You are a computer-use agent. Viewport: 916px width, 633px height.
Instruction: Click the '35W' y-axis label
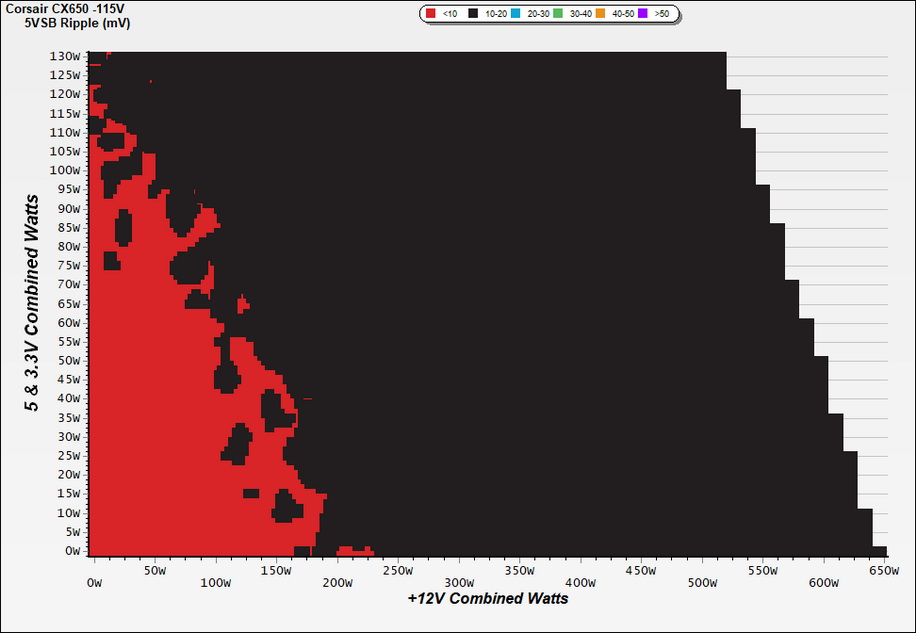(x=68, y=418)
